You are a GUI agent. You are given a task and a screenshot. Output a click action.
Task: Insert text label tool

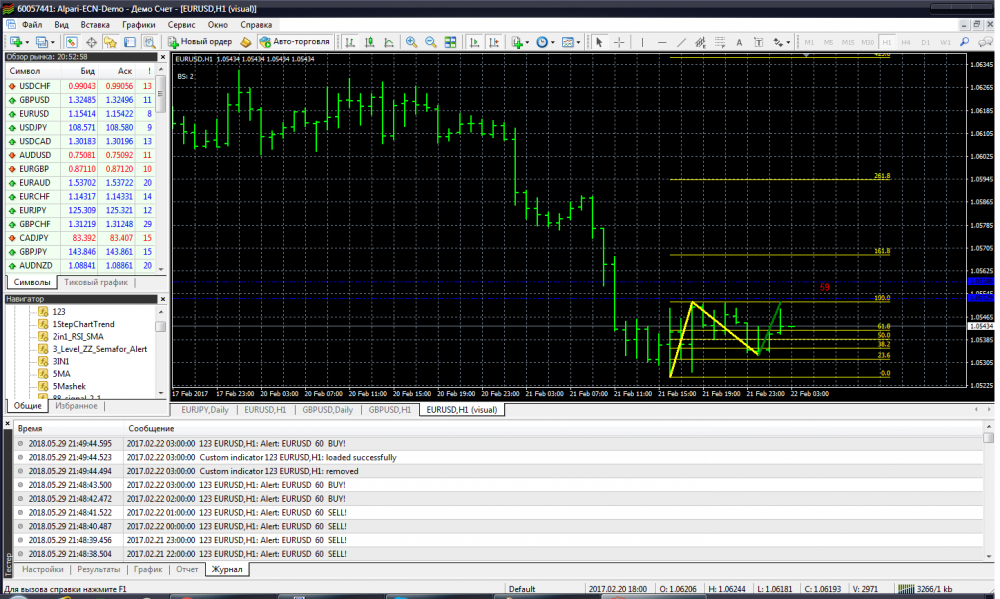coord(758,42)
